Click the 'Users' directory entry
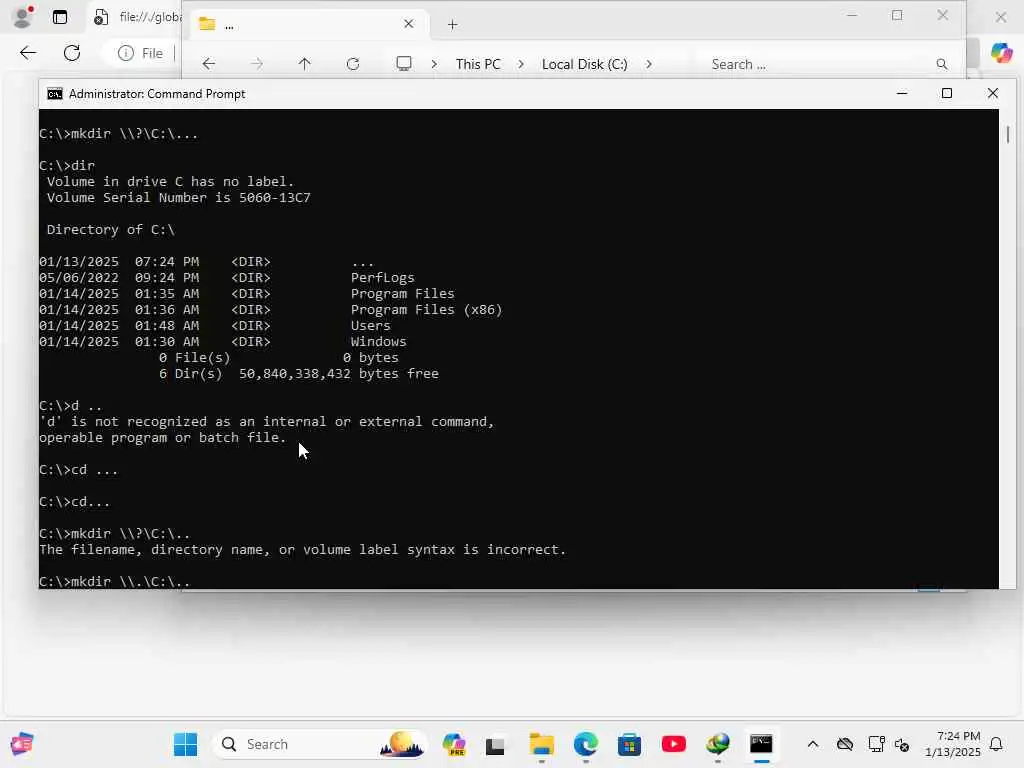 [370, 325]
